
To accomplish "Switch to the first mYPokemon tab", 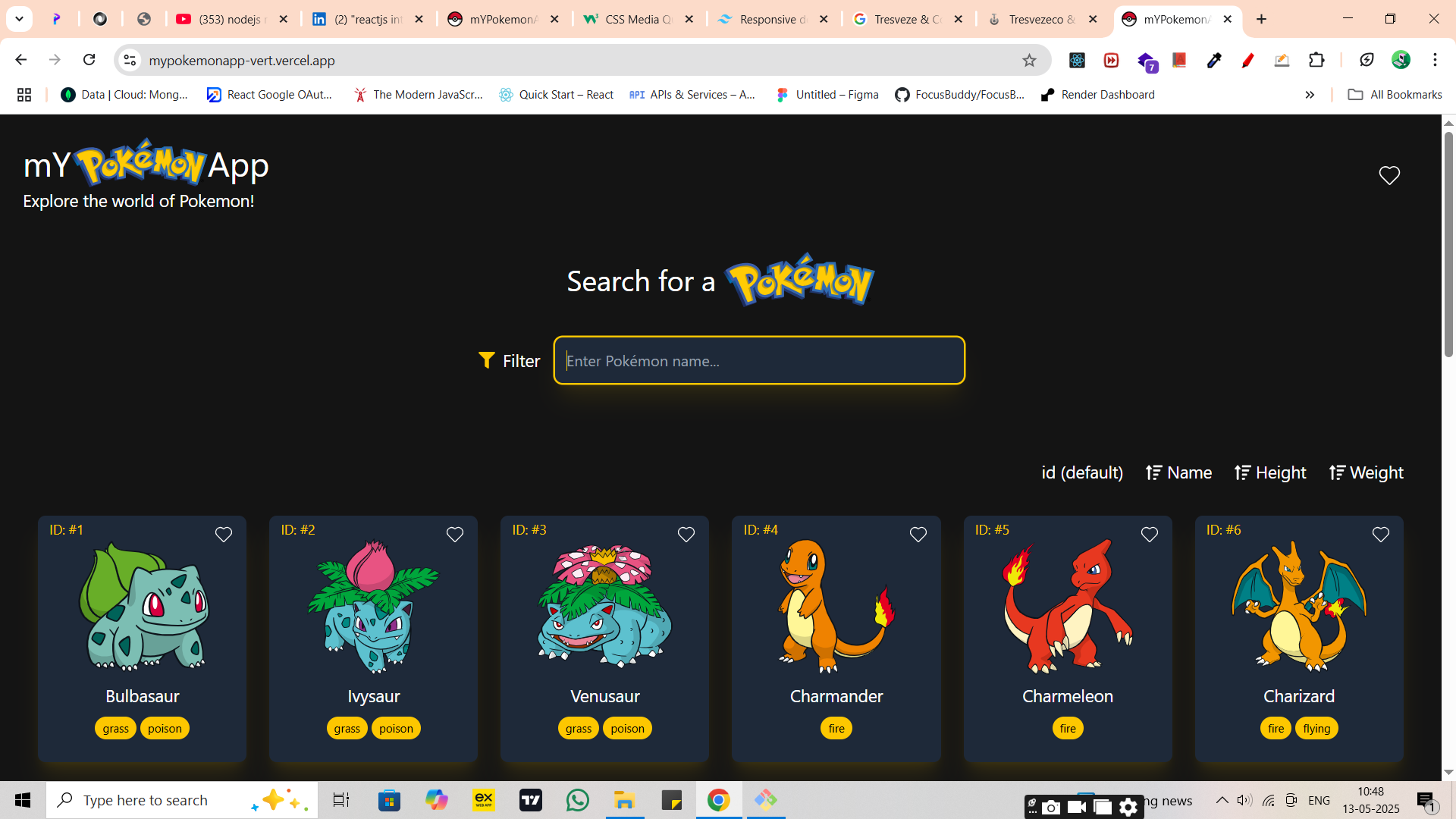I will 502,19.
